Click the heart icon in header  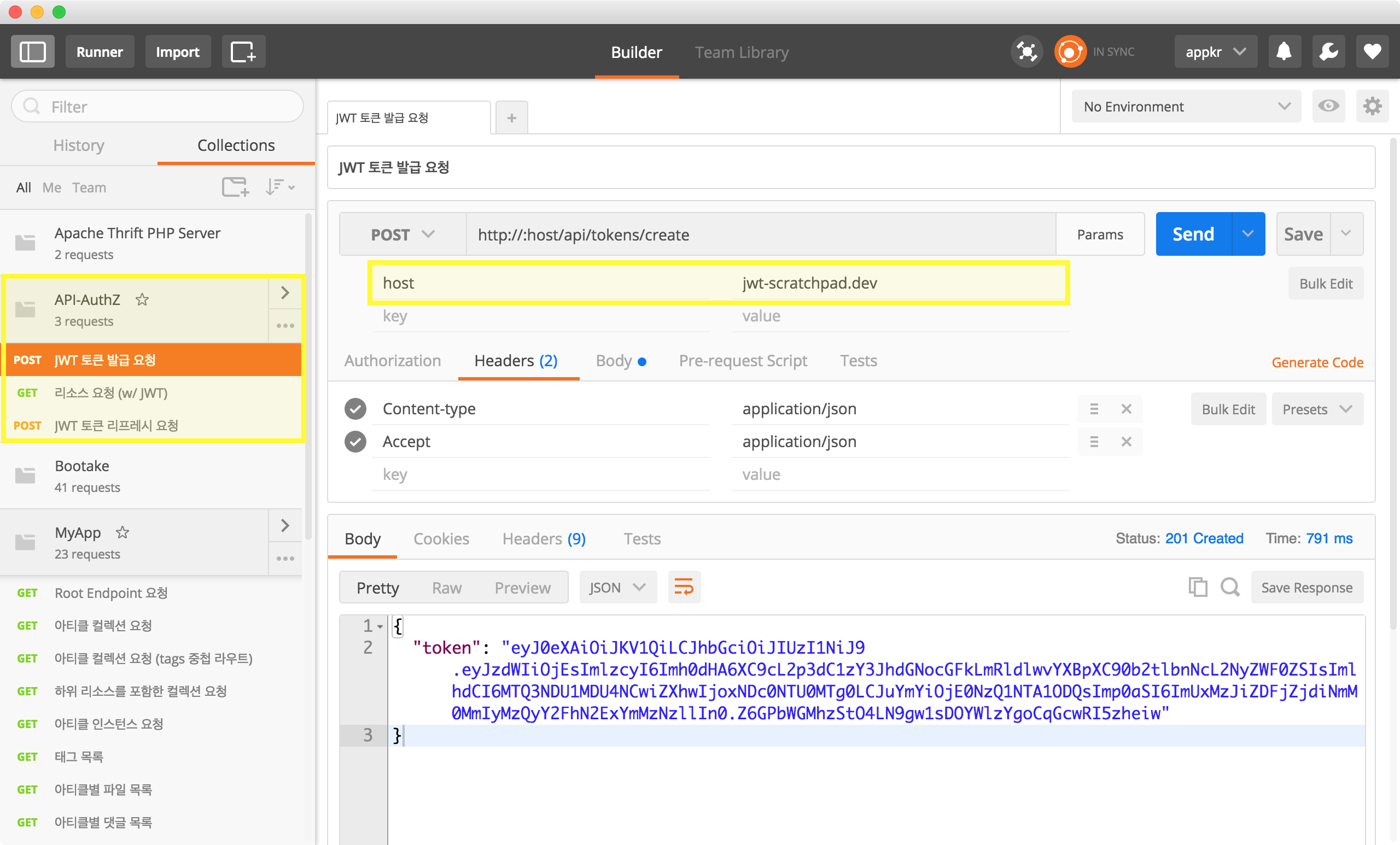1373,52
